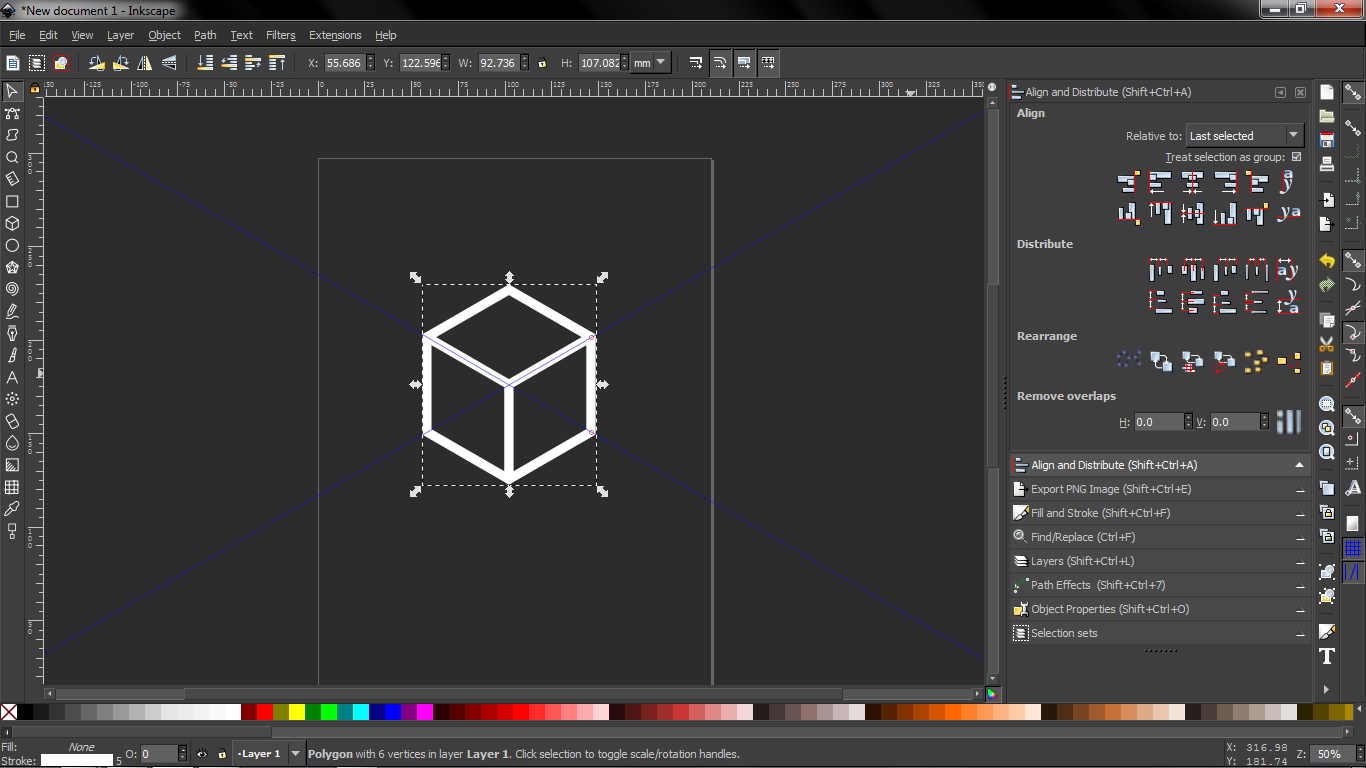The width and height of the screenshot is (1366, 768).
Task: Open the Selection sets panel row
Action: [1160, 633]
